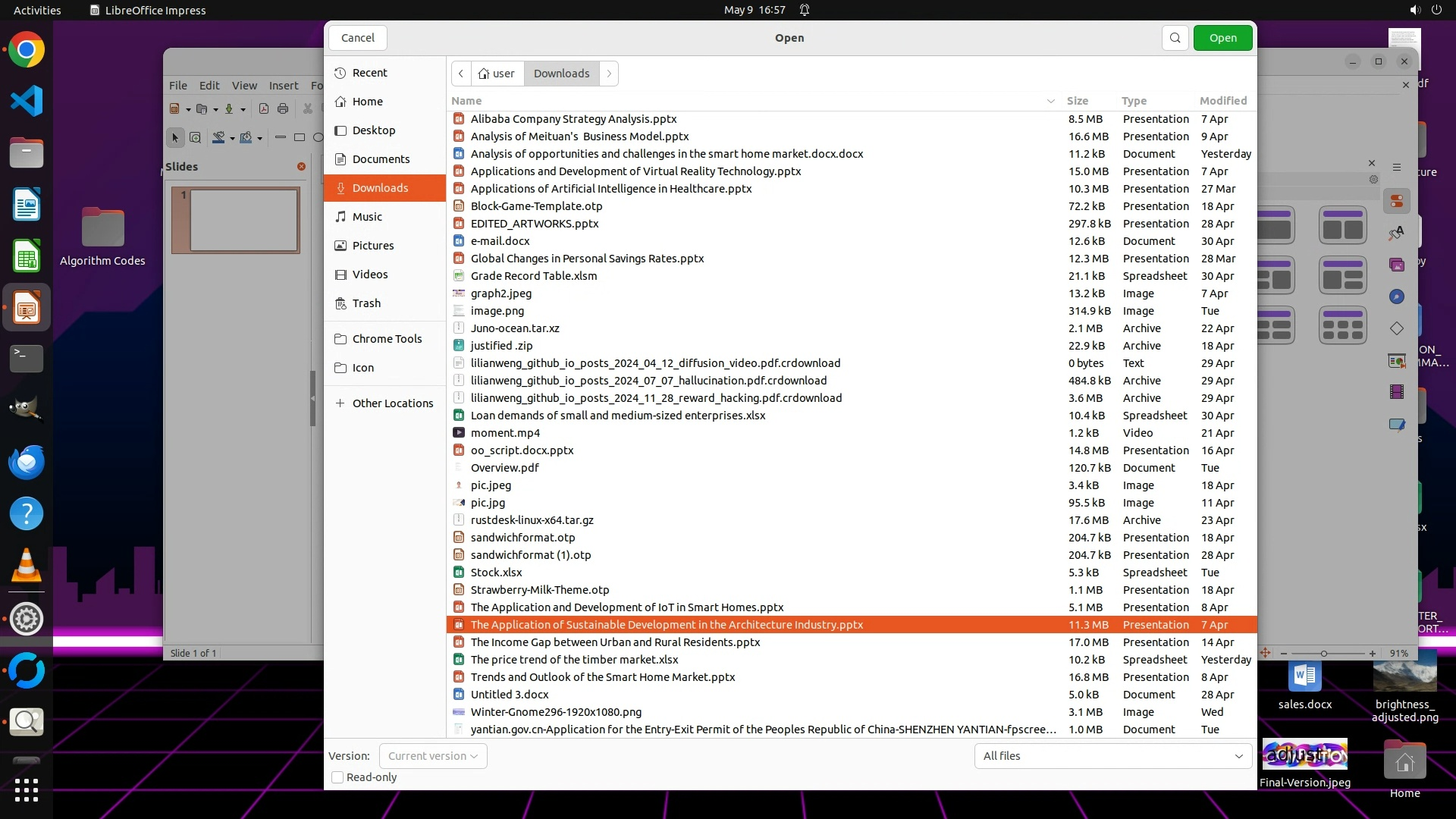Open Thunderbird from the dock
Viewport: 1456px width, 819px height.
pyautogui.click(x=27, y=462)
